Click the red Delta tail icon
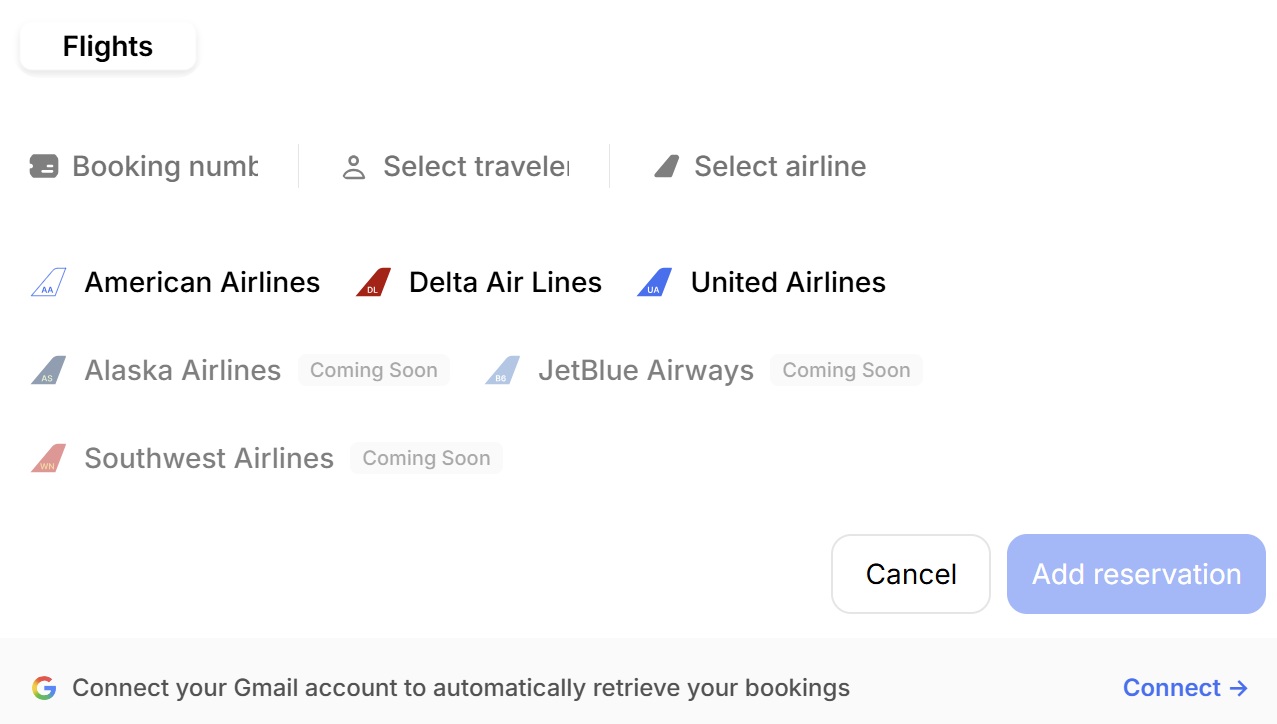 tap(373, 283)
